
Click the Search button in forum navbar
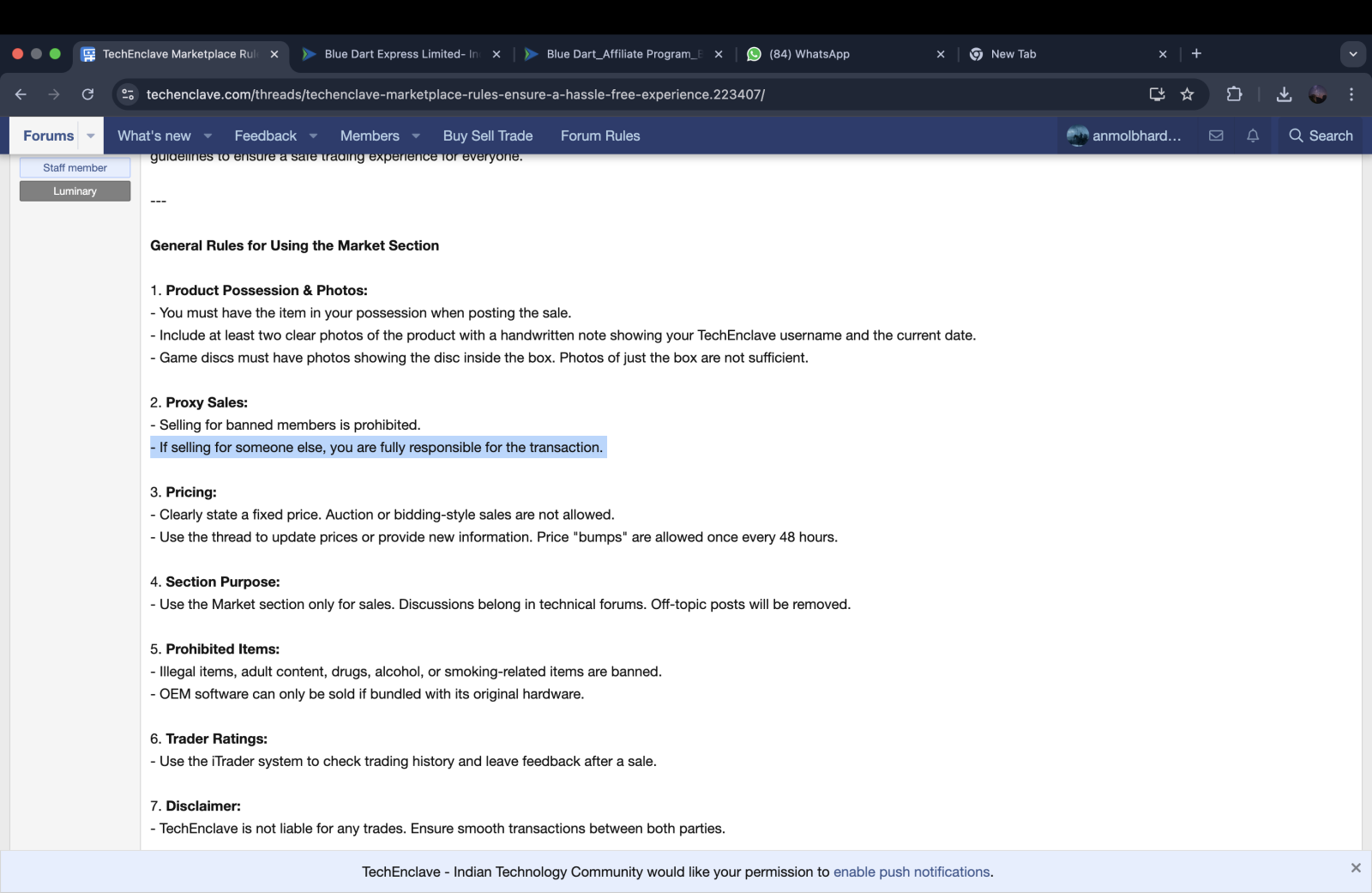[1321, 136]
